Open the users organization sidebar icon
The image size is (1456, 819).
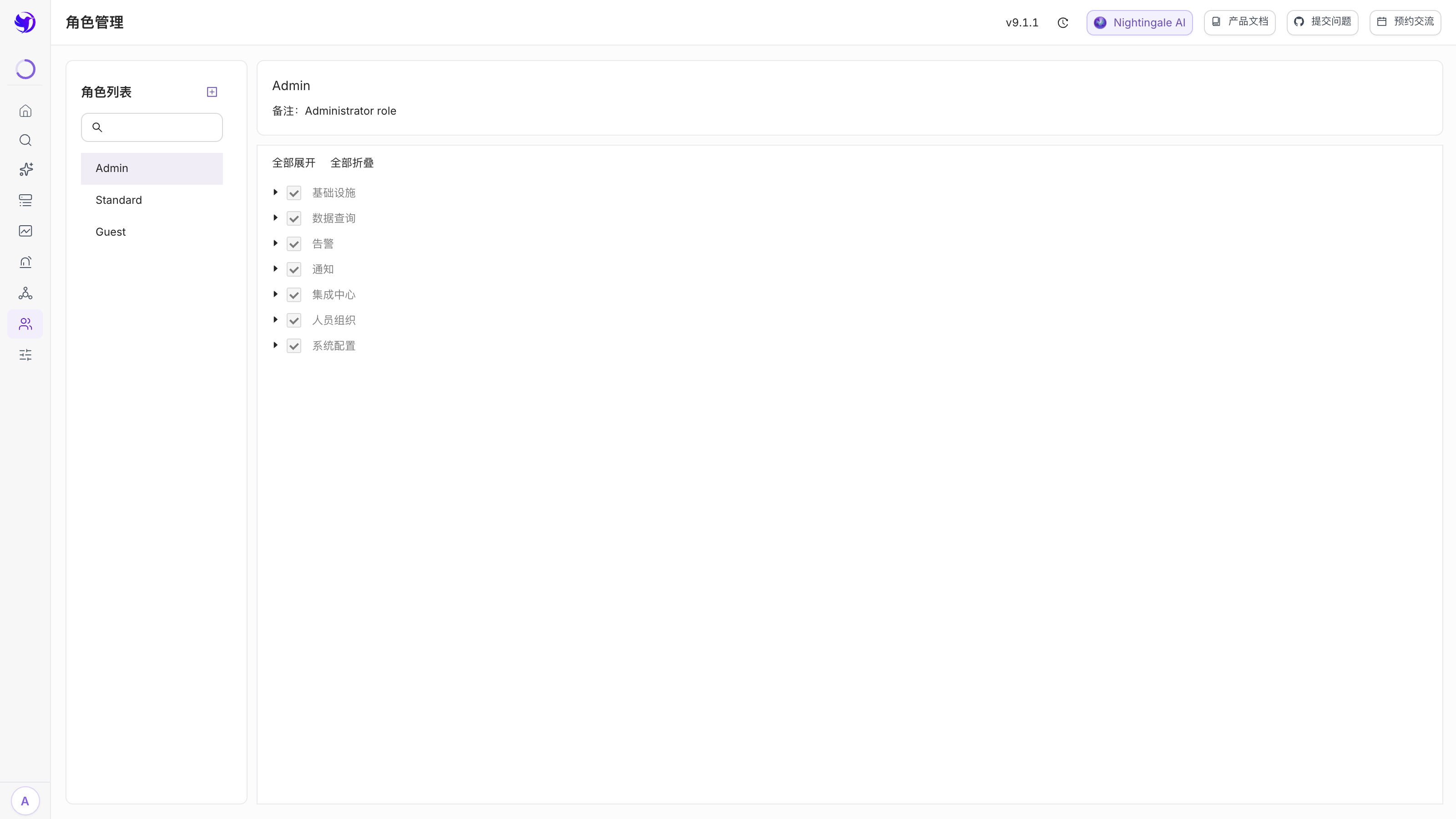[x=25, y=324]
